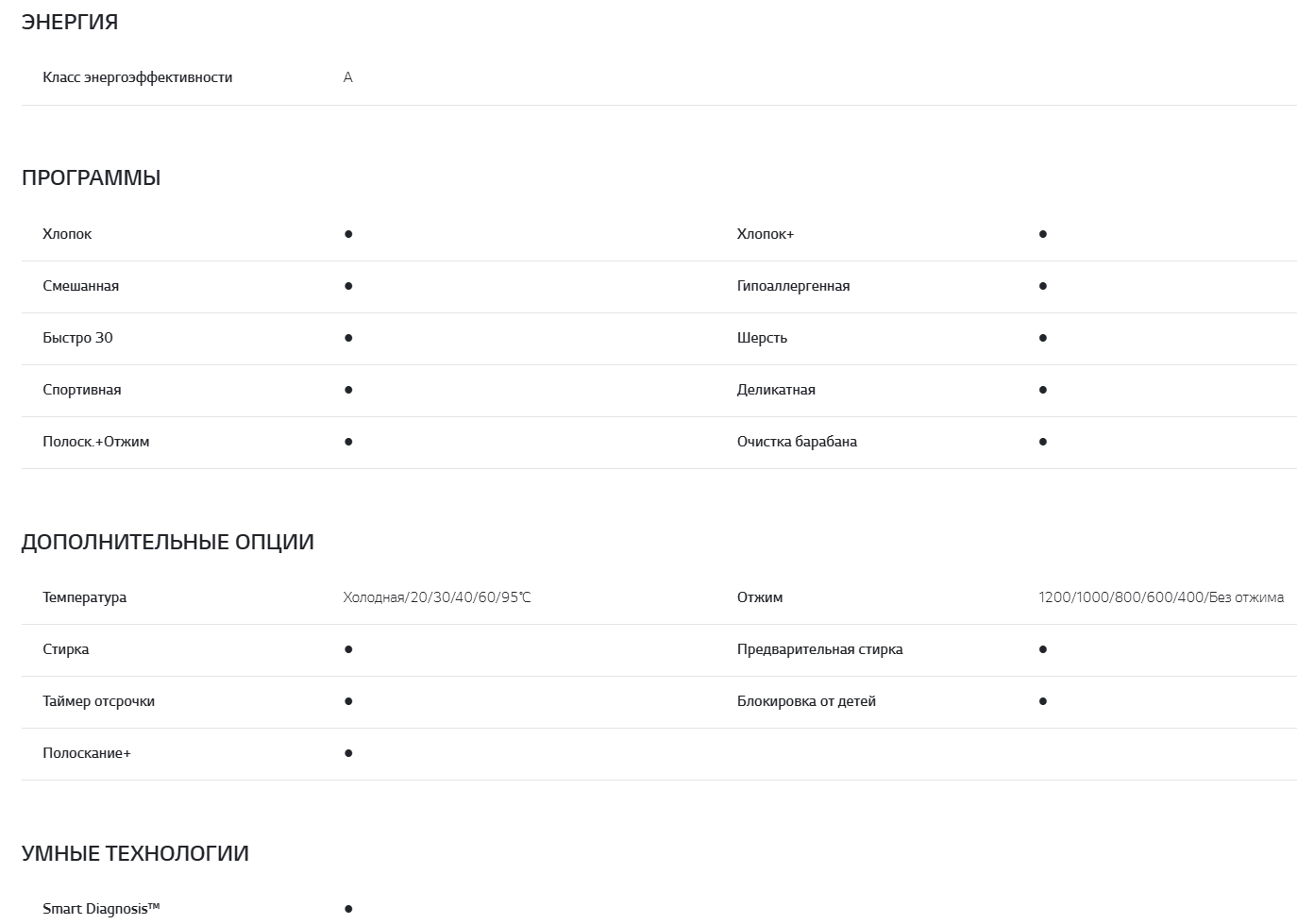Click the bullet for Очистка барабана

click(x=1043, y=442)
